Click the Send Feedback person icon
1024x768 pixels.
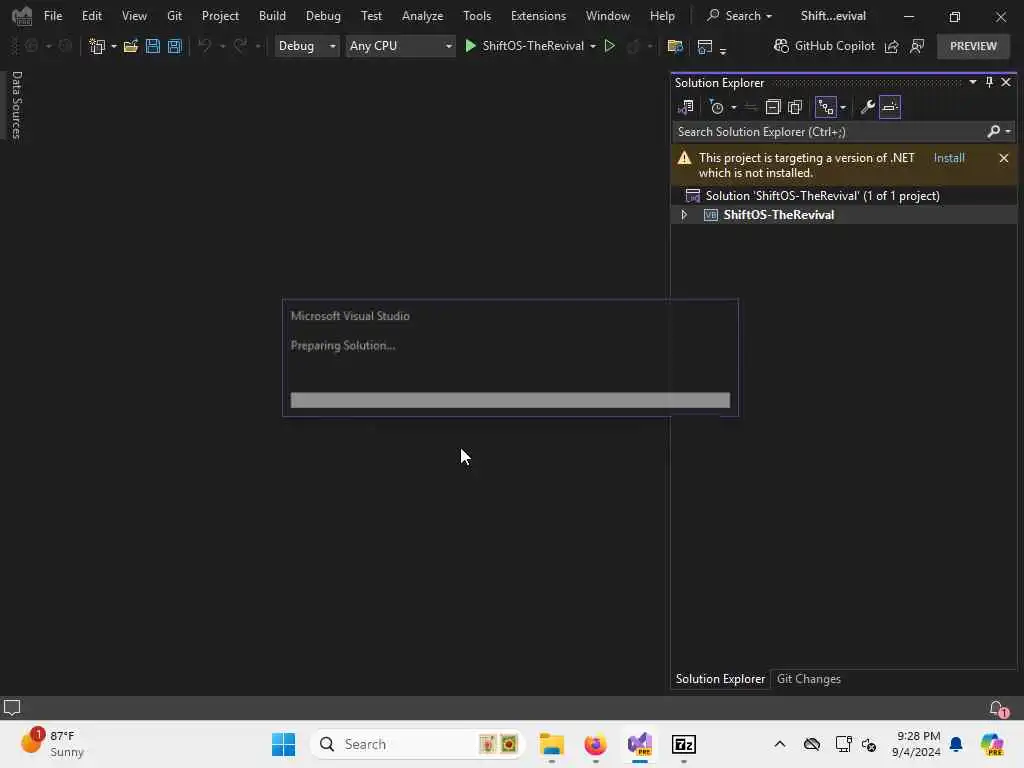click(917, 46)
